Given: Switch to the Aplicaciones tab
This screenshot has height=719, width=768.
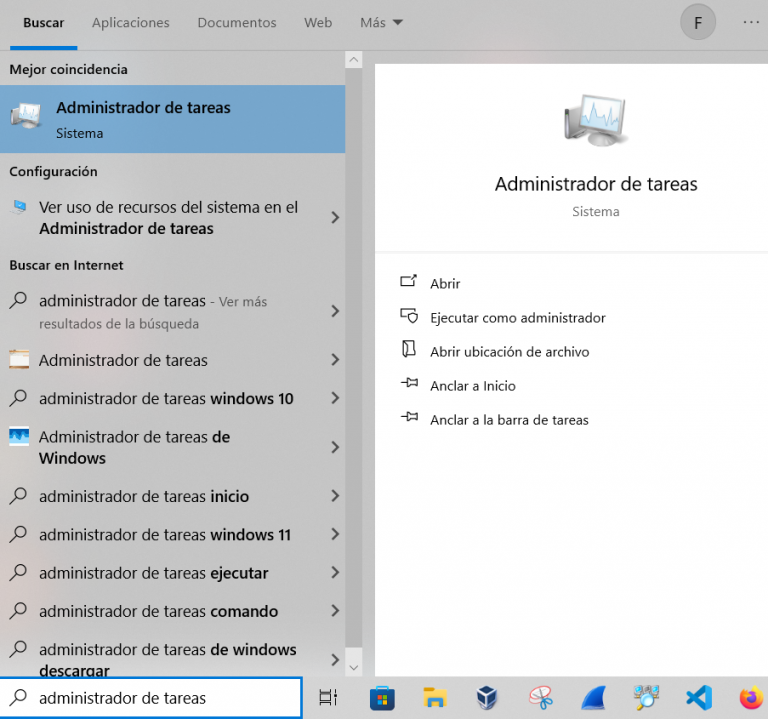Looking at the screenshot, I should 130,22.
